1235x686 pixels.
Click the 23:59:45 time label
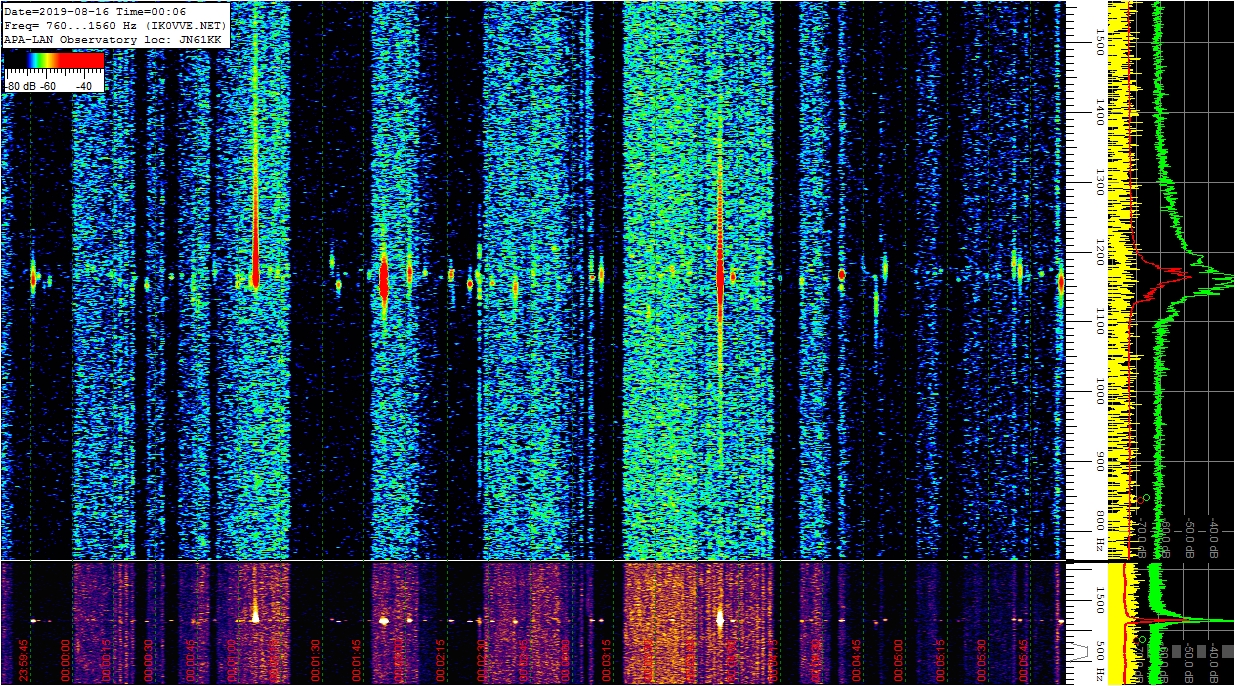[25, 660]
